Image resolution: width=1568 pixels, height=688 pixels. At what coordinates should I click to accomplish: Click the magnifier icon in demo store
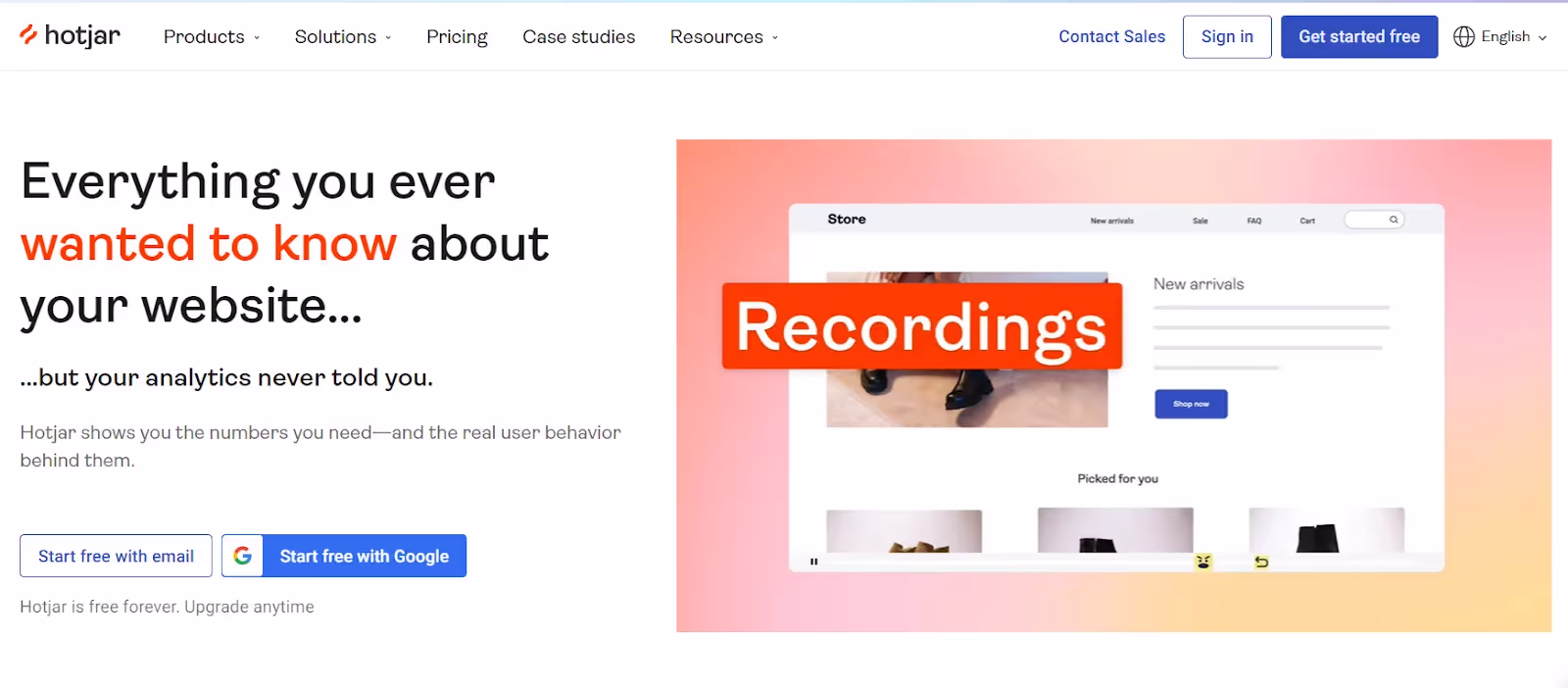pyautogui.click(x=1394, y=220)
